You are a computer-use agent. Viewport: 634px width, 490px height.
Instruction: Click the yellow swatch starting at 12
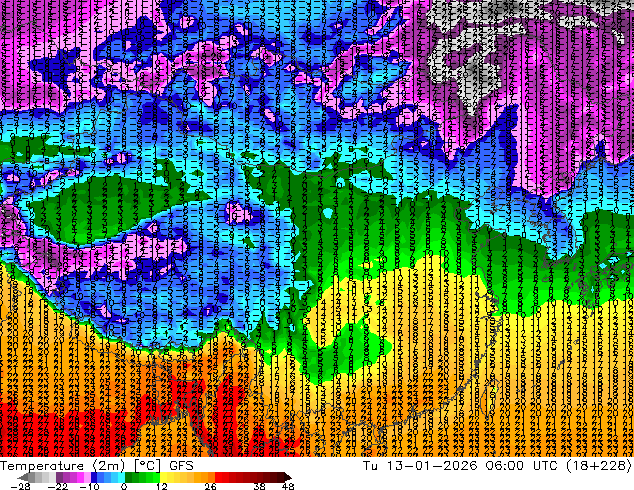tap(163, 477)
